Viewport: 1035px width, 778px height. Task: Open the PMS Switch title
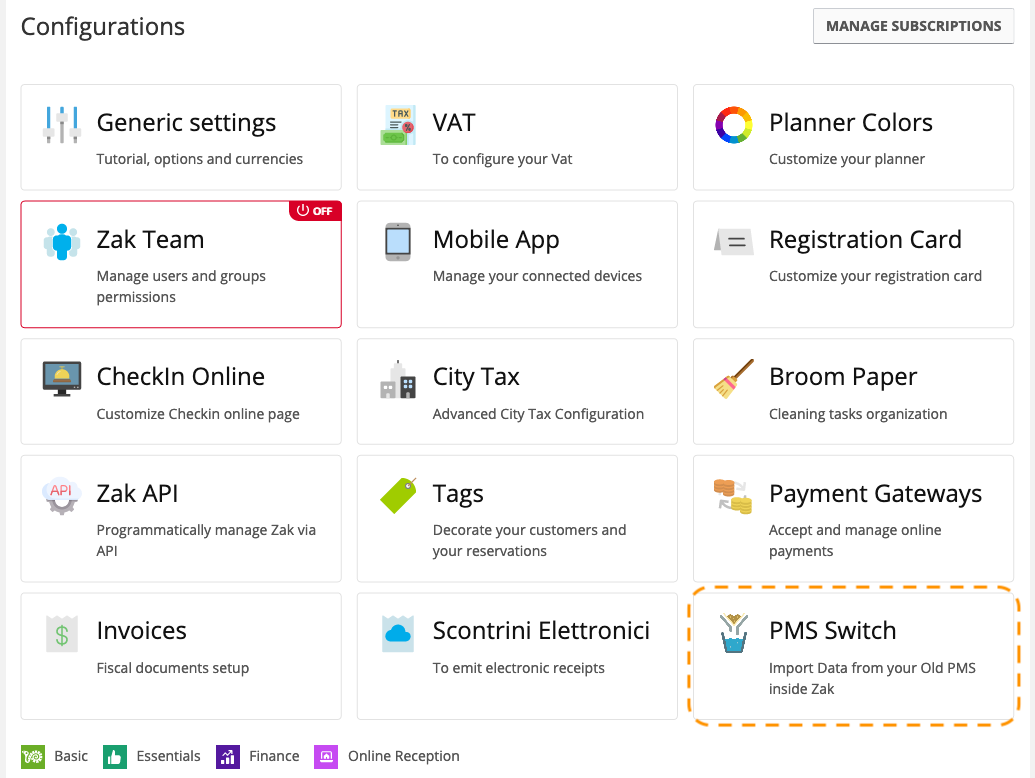832,631
